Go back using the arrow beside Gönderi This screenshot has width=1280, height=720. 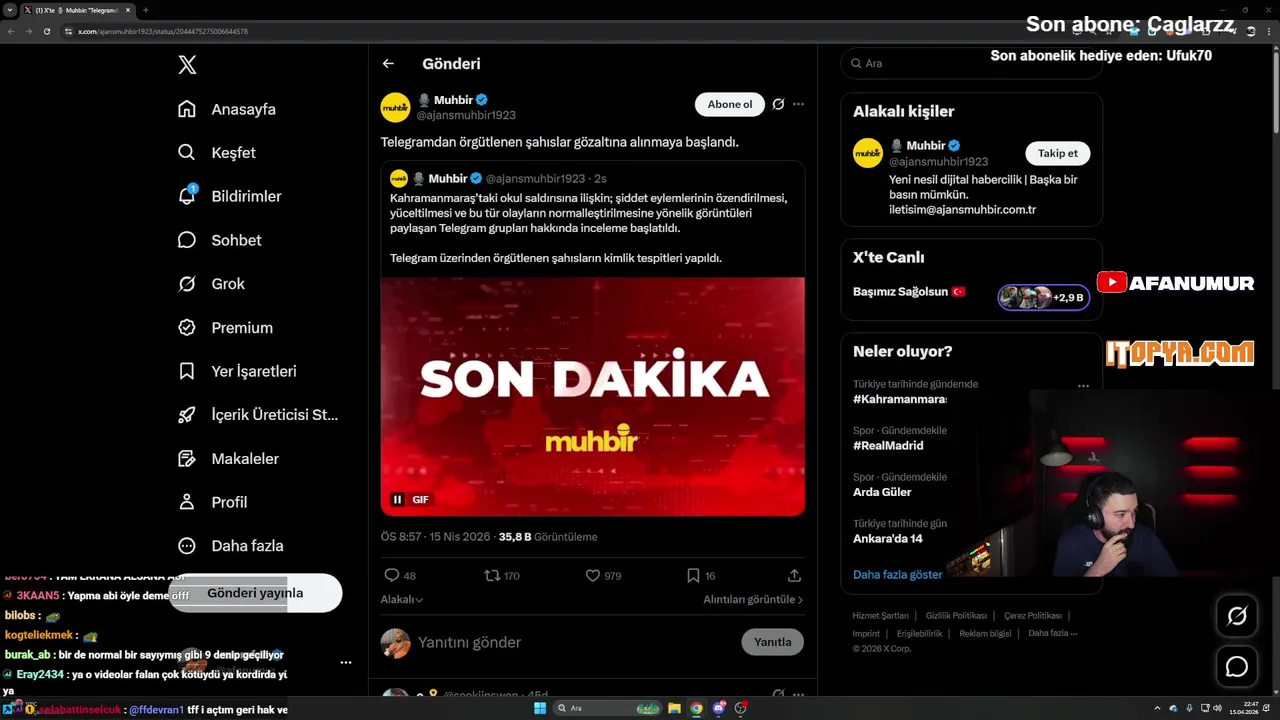(388, 63)
